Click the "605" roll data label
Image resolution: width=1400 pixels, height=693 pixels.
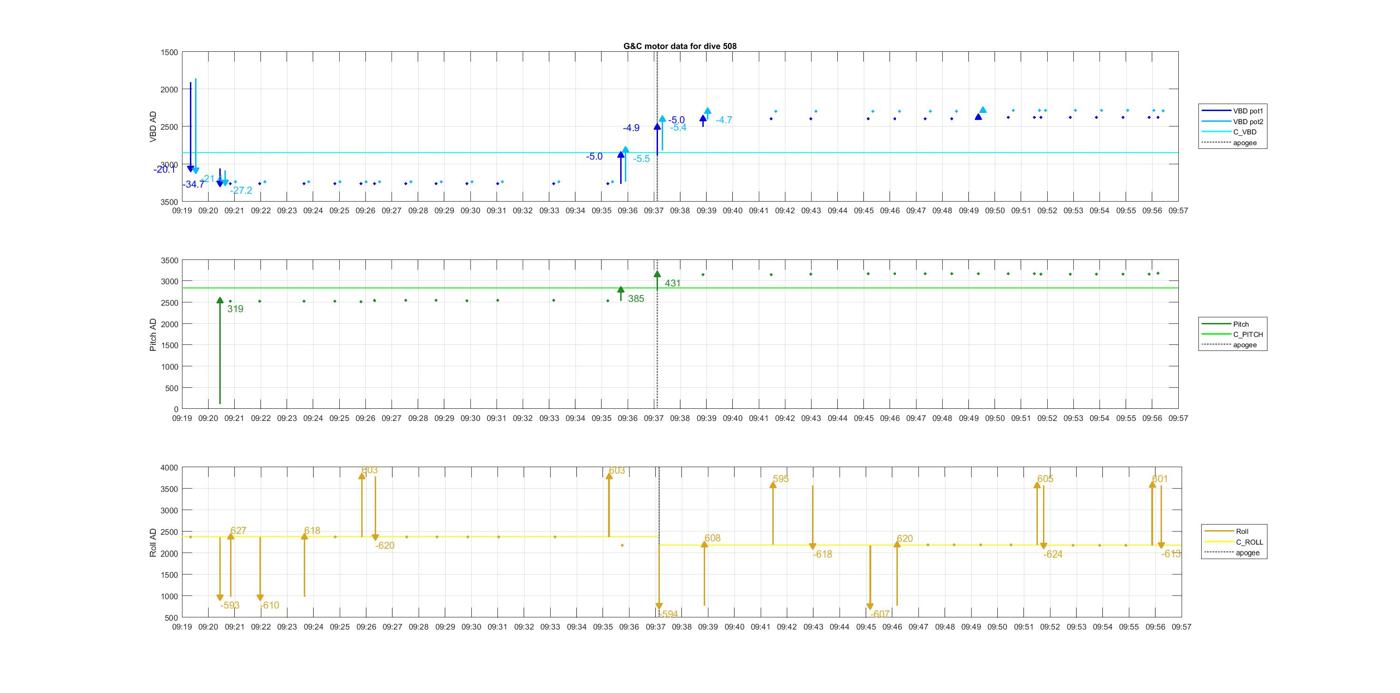(x=1045, y=479)
